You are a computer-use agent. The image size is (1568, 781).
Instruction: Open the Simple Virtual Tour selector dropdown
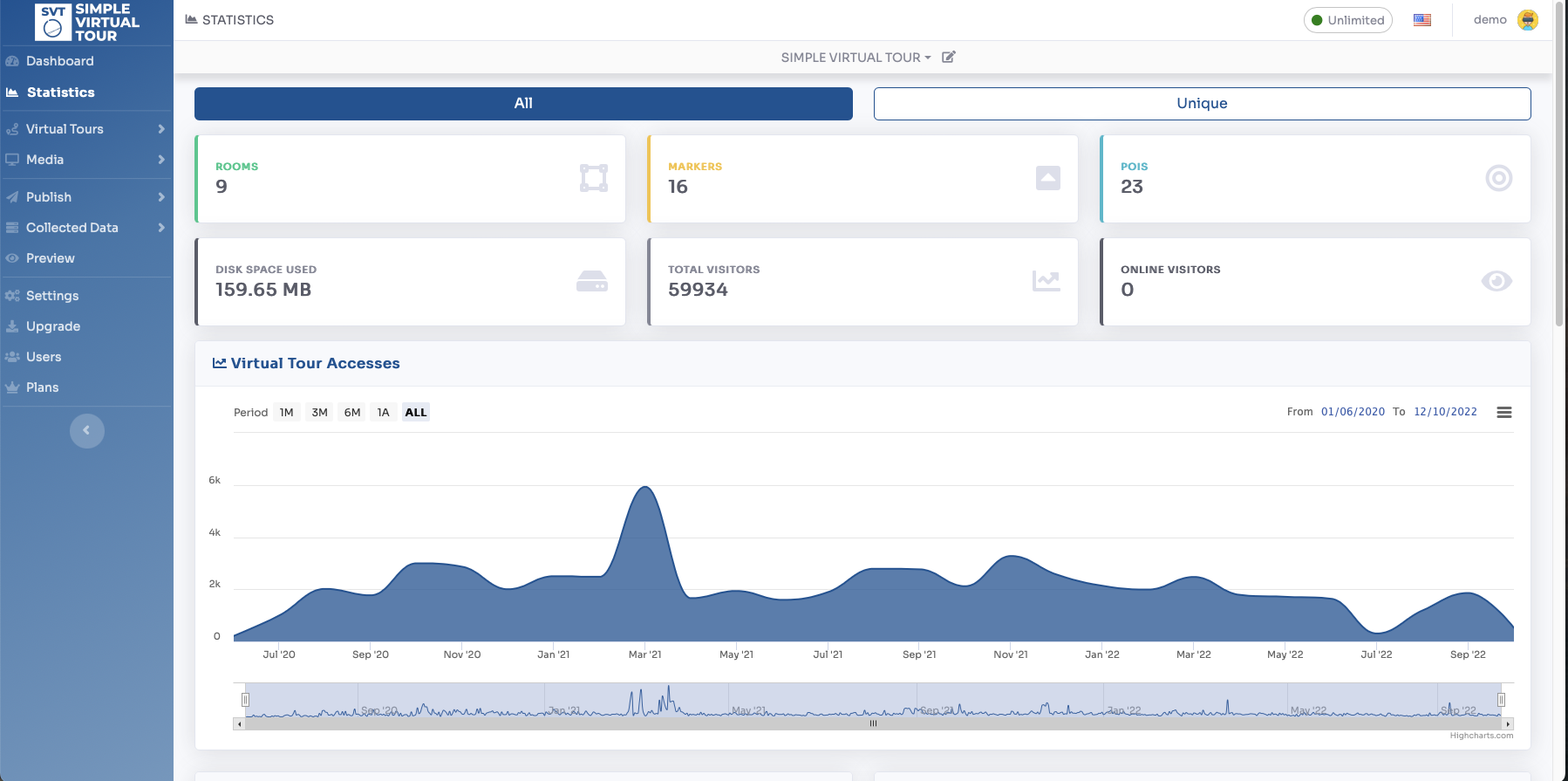point(856,58)
